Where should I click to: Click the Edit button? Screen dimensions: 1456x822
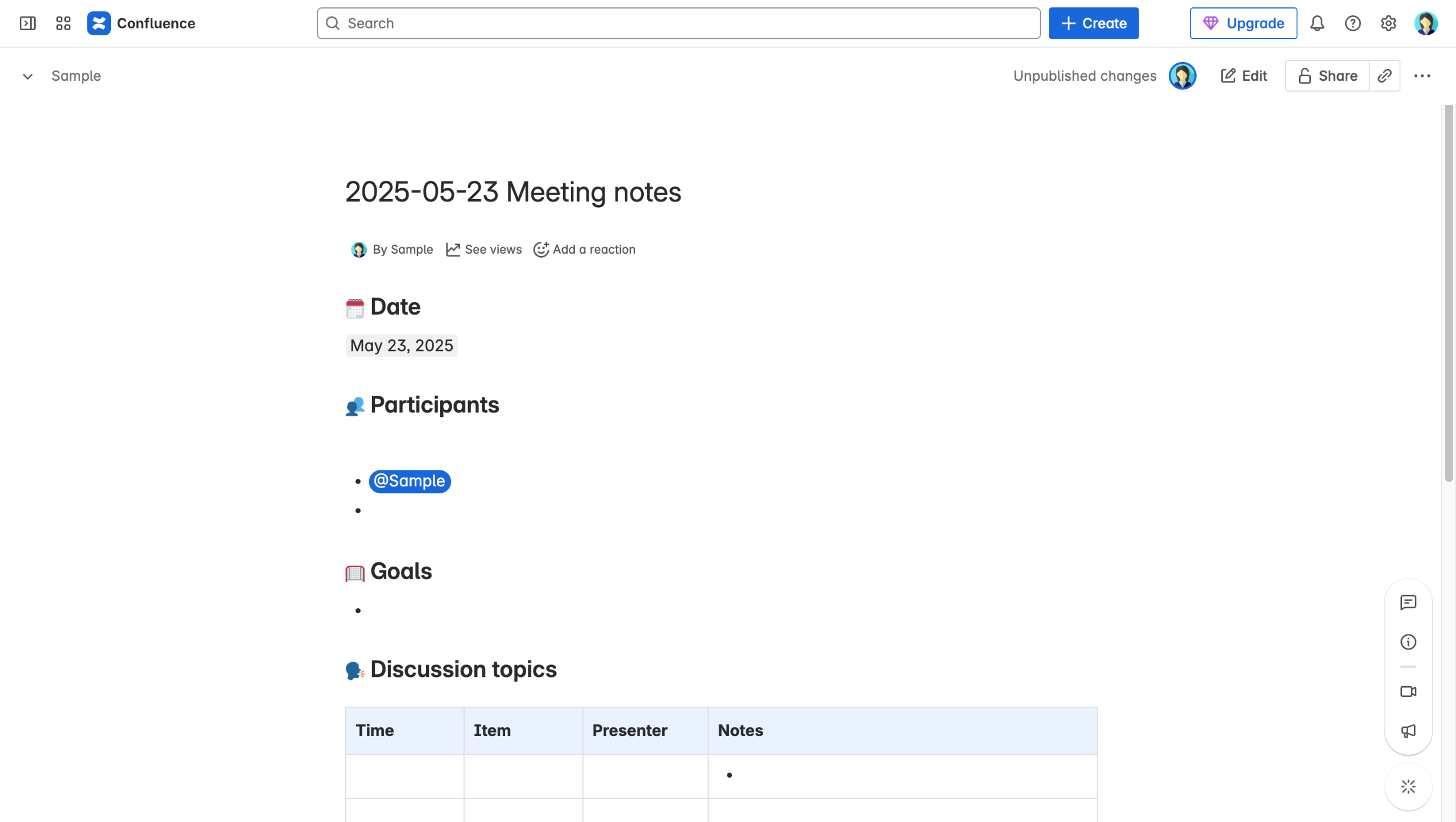click(x=1244, y=76)
